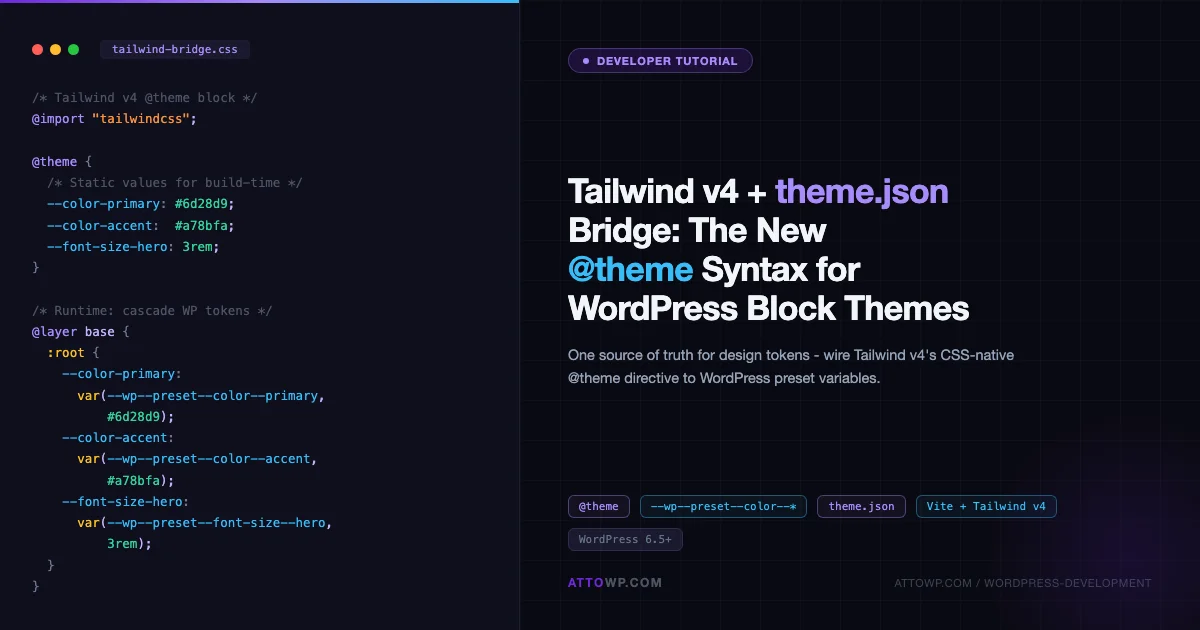Image resolution: width=1200 pixels, height=630 pixels.
Task: Click the subtitle "One source of truth" line
Action: pyautogui.click(x=791, y=355)
